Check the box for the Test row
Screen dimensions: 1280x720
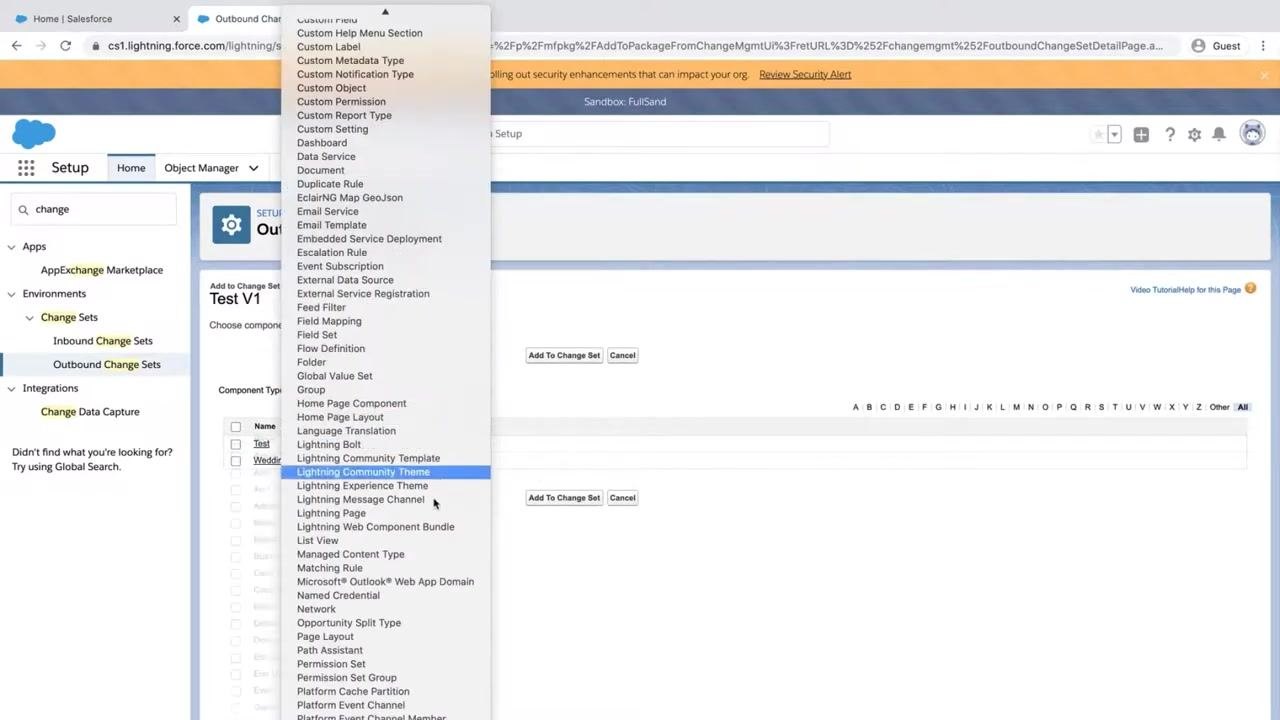pos(235,444)
